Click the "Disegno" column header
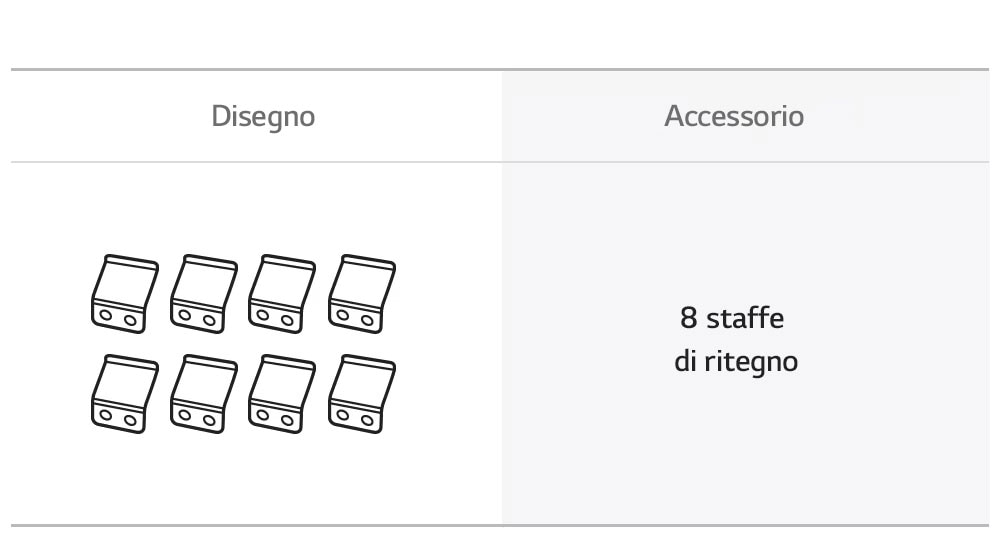 pyautogui.click(x=263, y=116)
